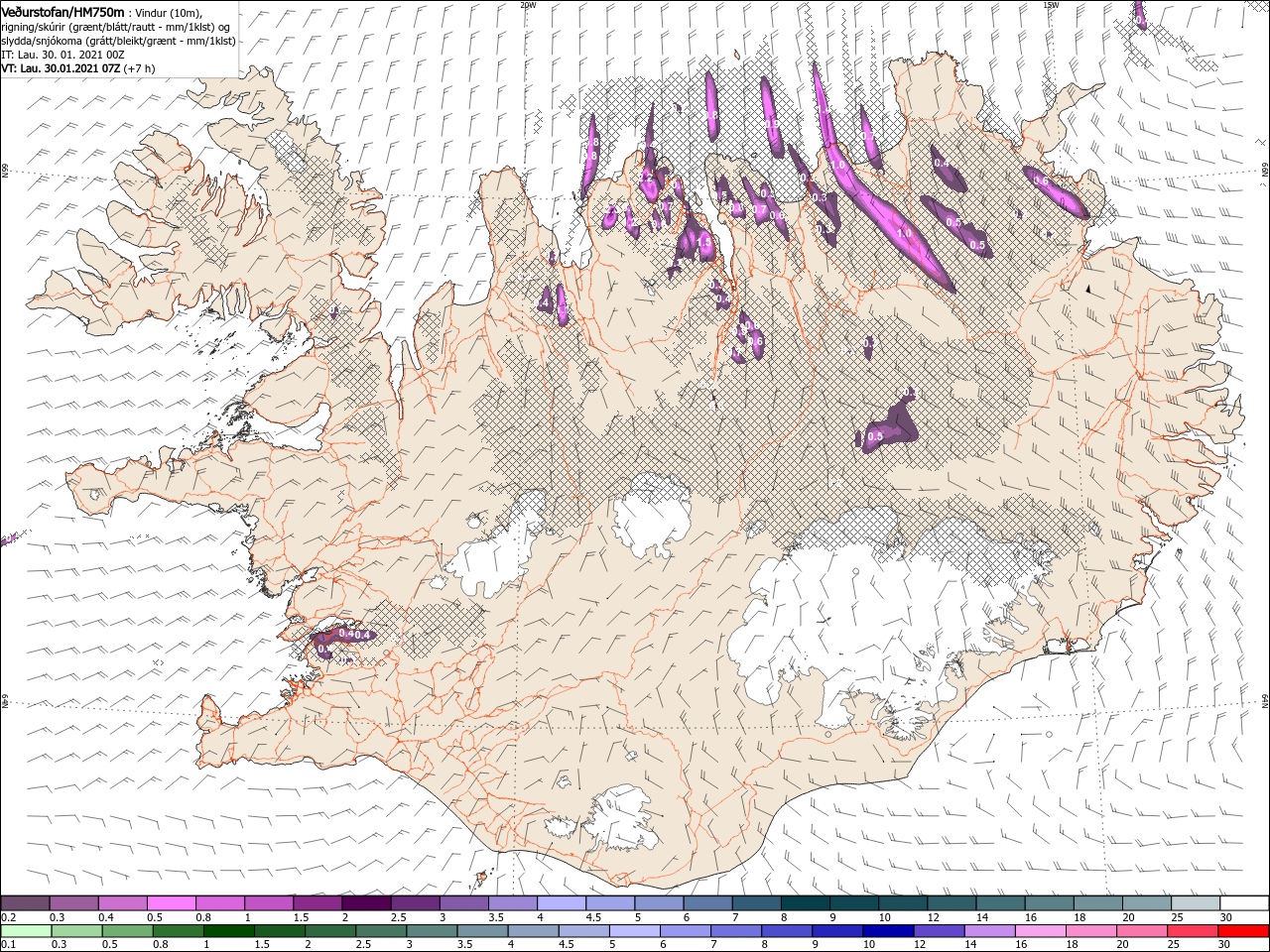Click the '15W' longitude label at top
The height and width of the screenshot is (952, 1270).
[1051, 5]
